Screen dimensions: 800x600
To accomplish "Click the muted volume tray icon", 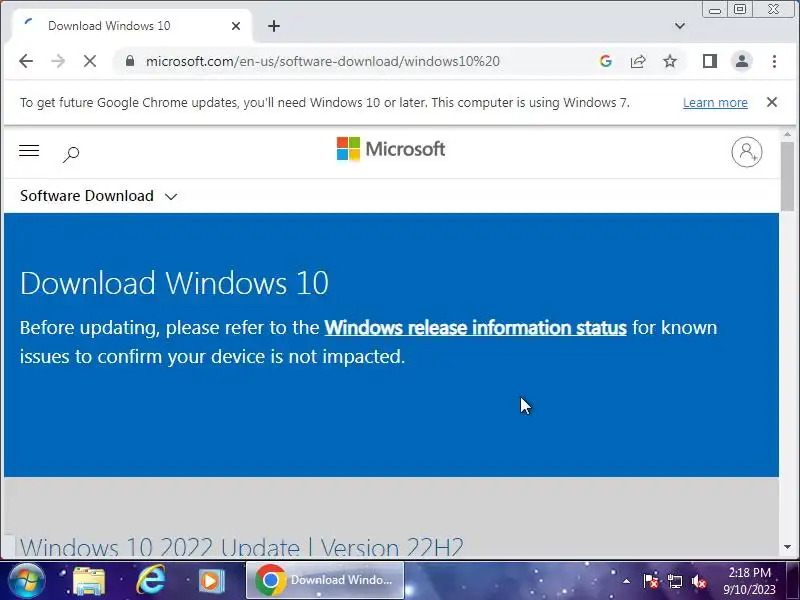I will click(x=698, y=581).
